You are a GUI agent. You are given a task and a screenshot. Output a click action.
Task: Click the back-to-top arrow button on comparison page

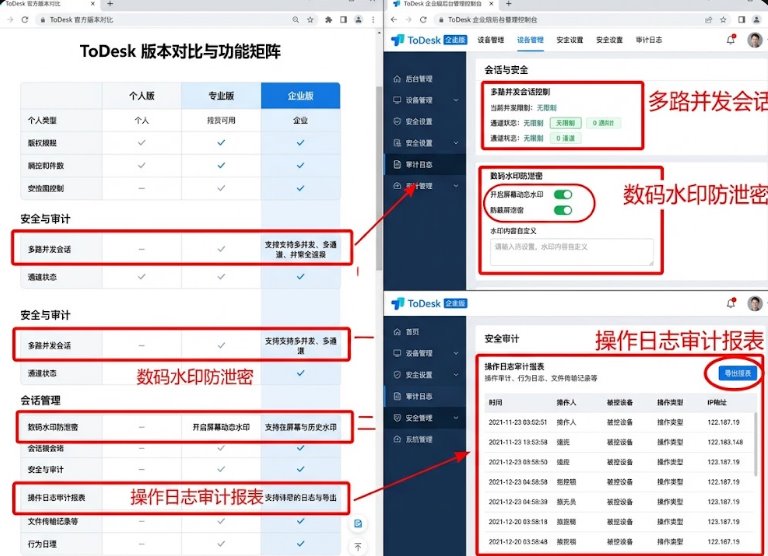coord(358,546)
